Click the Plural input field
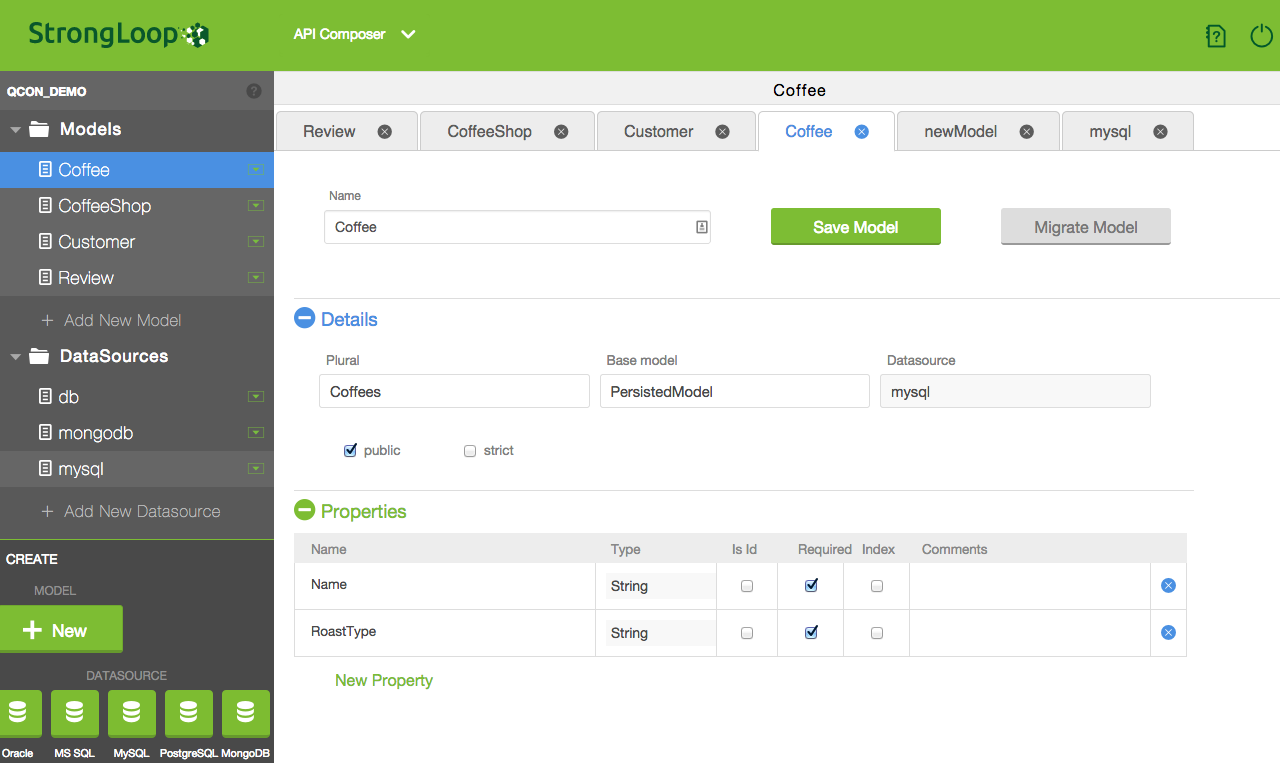Image resolution: width=1280 pixels, height=763 pixels. (454, 391)
